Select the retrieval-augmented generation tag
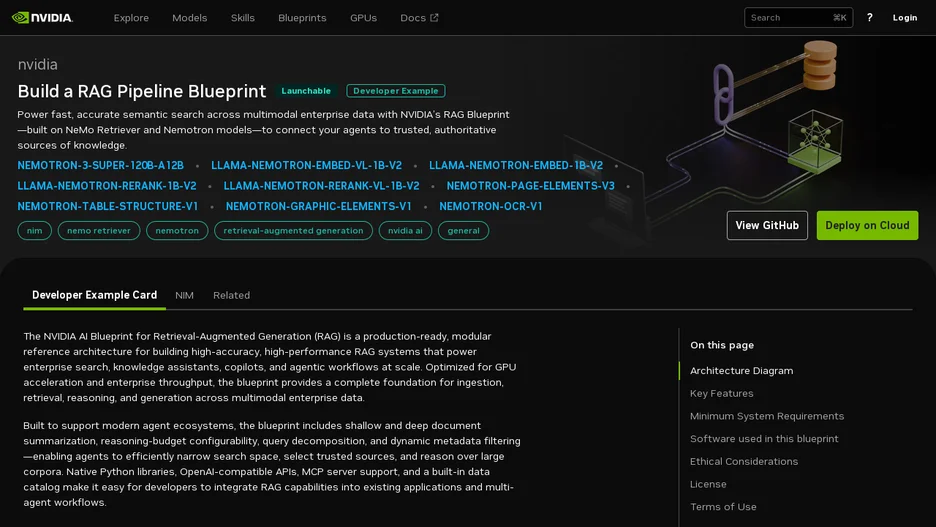This screenshot has height=527, width=936. pos(293,230)
